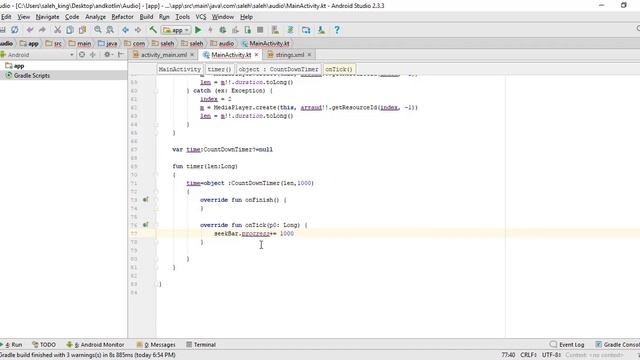This screenshot has width=640, height=360.
Task: Click the Paste clipboard icon
Action: click(x=82, y=30)
